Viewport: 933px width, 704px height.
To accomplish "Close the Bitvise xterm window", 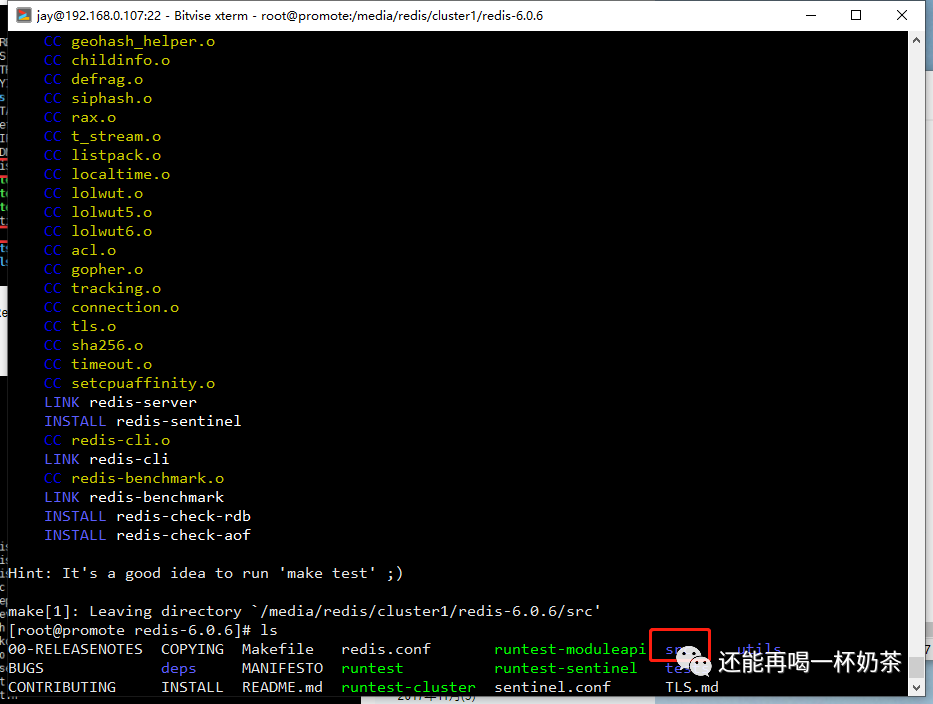I will point(901,15).
